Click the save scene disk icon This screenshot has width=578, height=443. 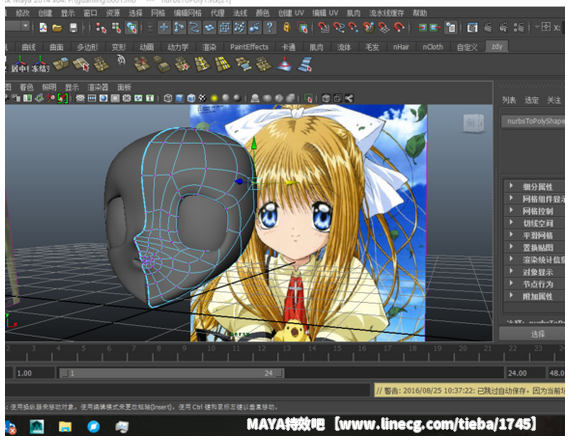pyautogui.click(x=73, y=28)
